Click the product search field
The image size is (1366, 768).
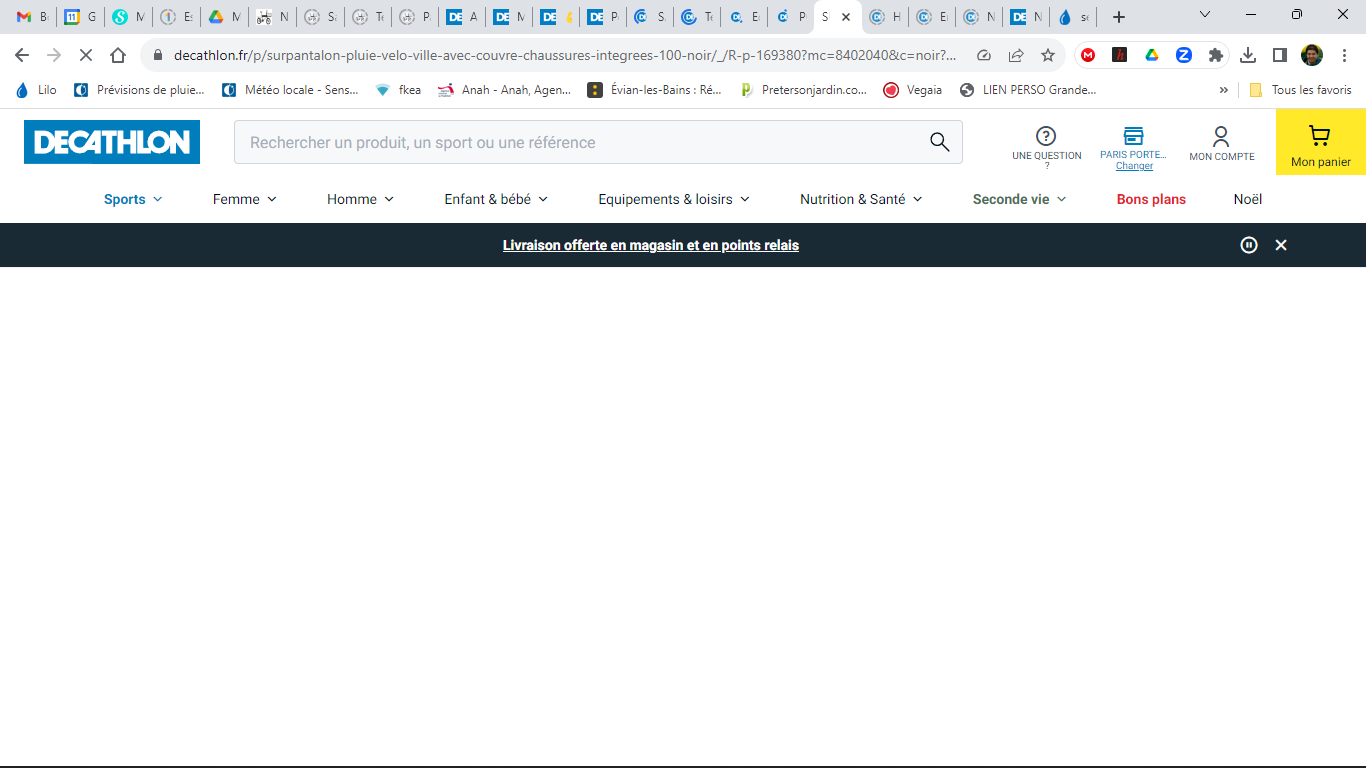pyautogui.click(x=580, y=142)
